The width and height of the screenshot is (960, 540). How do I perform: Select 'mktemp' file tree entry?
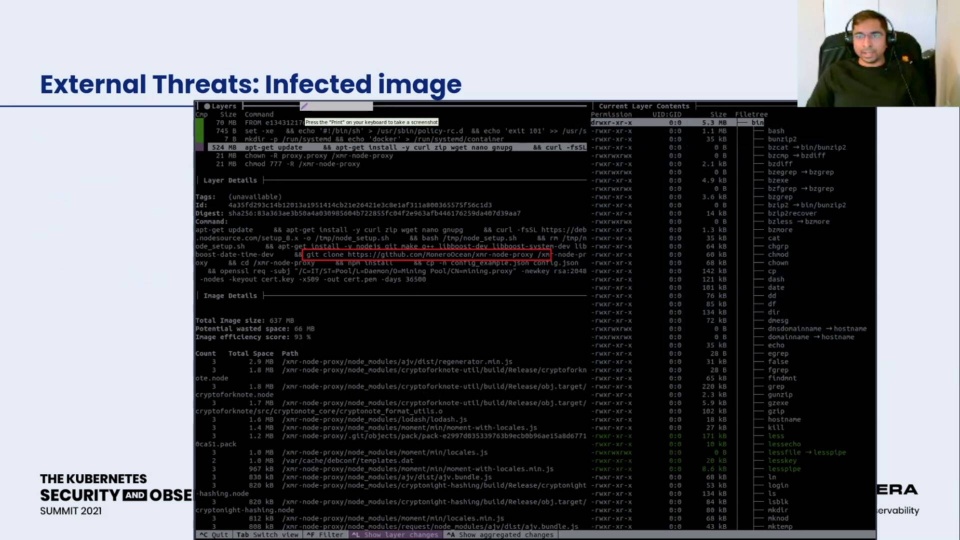click(x=780, y=527)
